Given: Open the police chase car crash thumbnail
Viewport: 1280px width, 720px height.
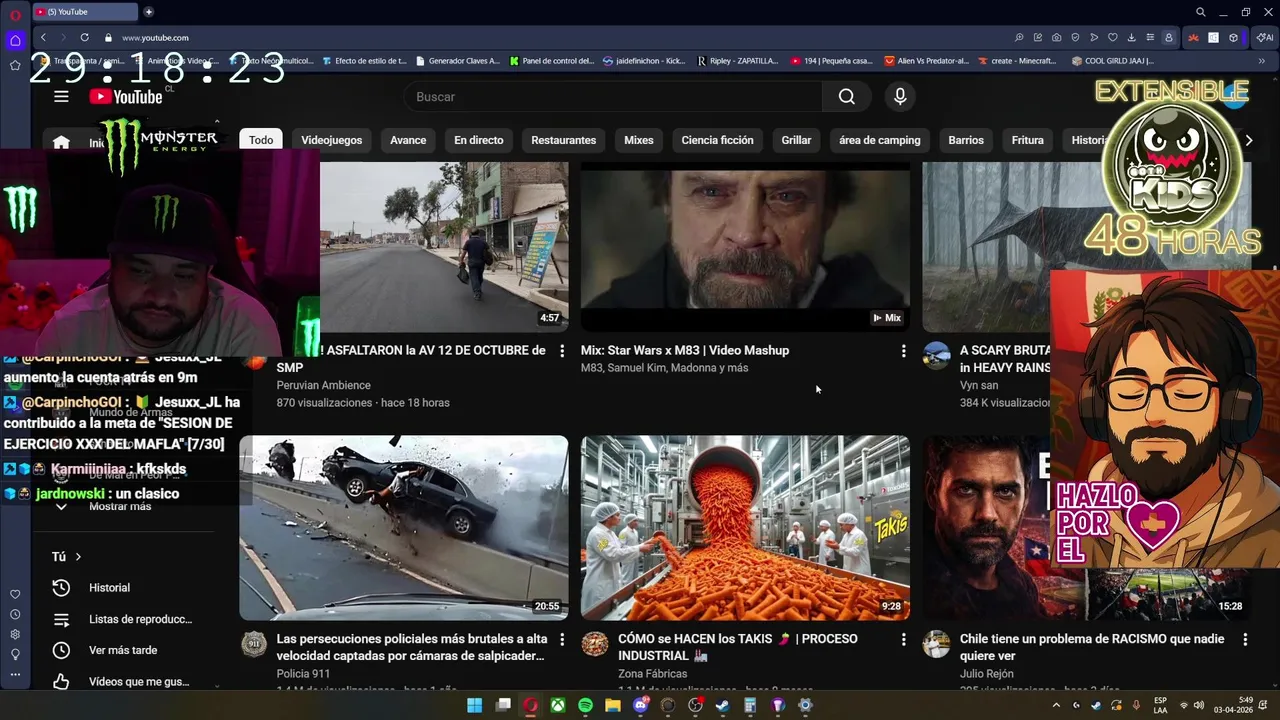Looking at the screenshot, I should pos(404,528).
